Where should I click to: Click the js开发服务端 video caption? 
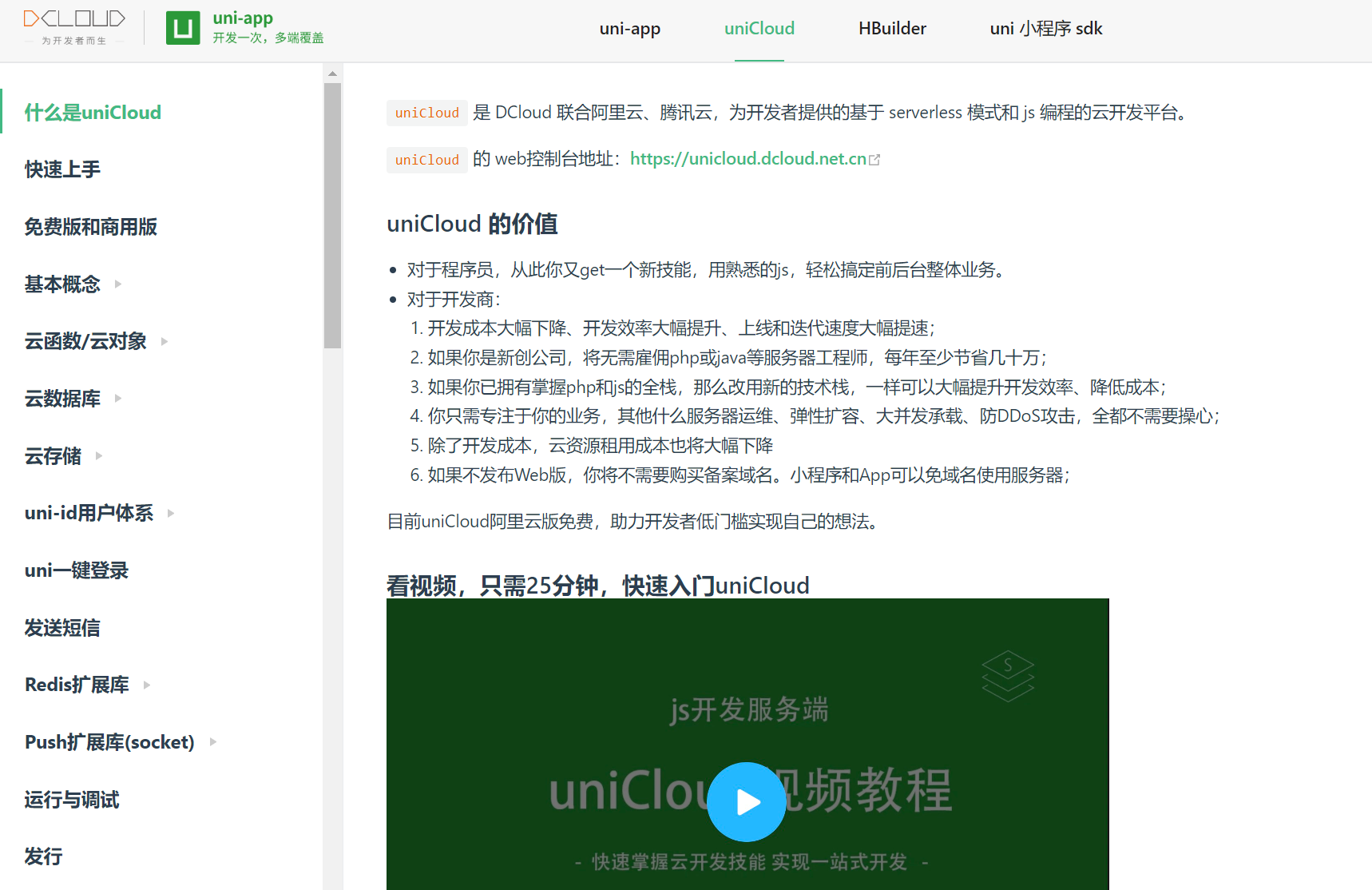pos(749,709)
